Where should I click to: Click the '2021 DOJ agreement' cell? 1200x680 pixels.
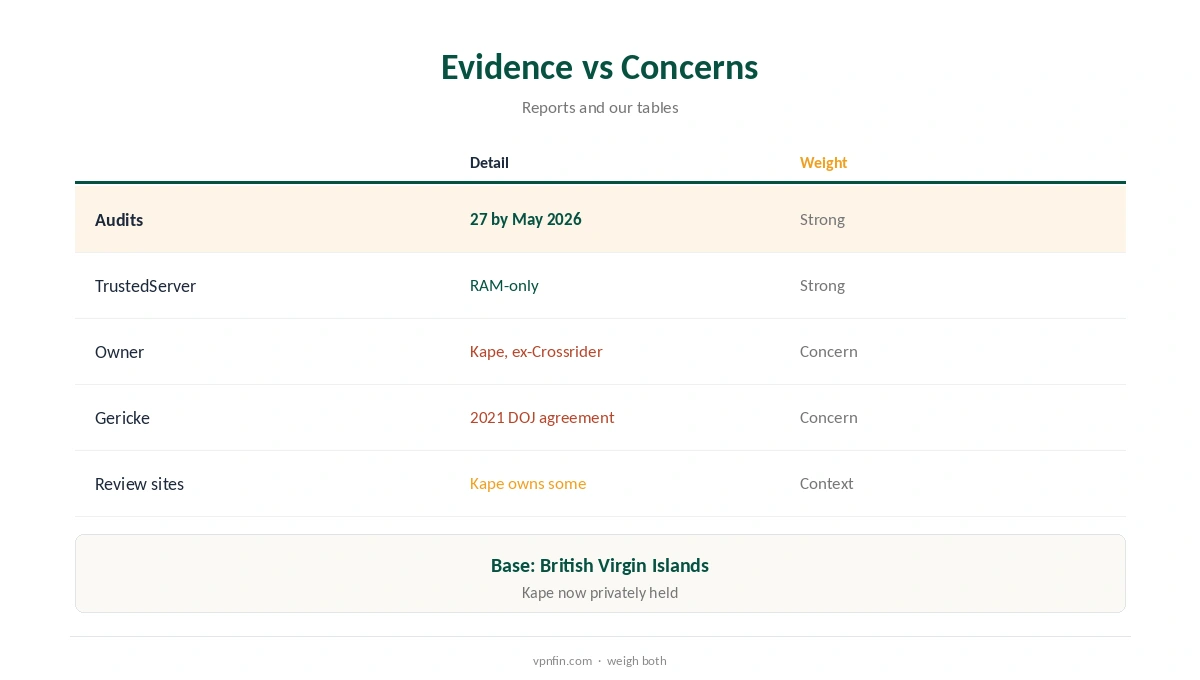(542, 417)
